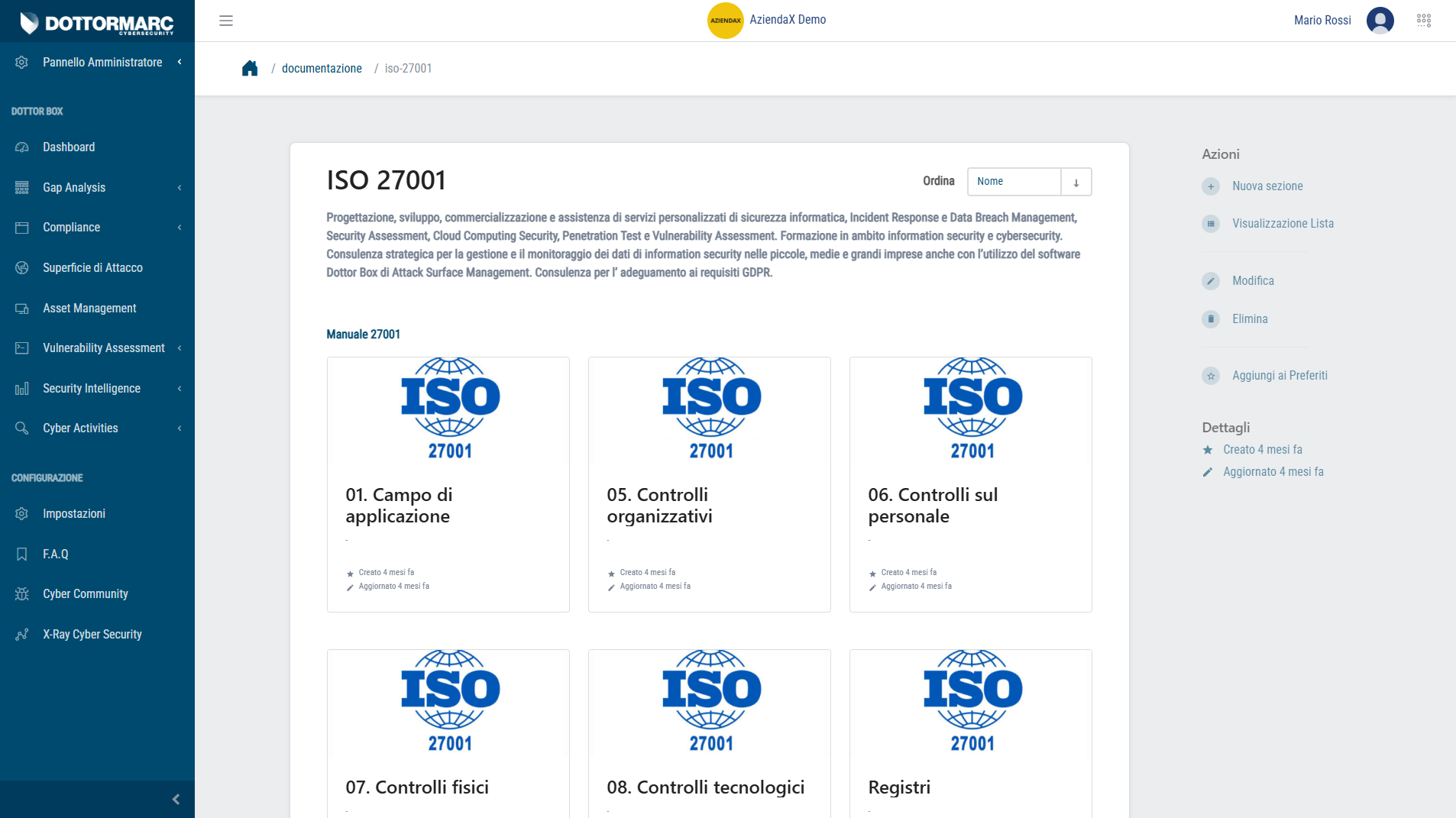
Task: Click Aggiungi ai Preferiti link
Action: (x=1280, y=376)
